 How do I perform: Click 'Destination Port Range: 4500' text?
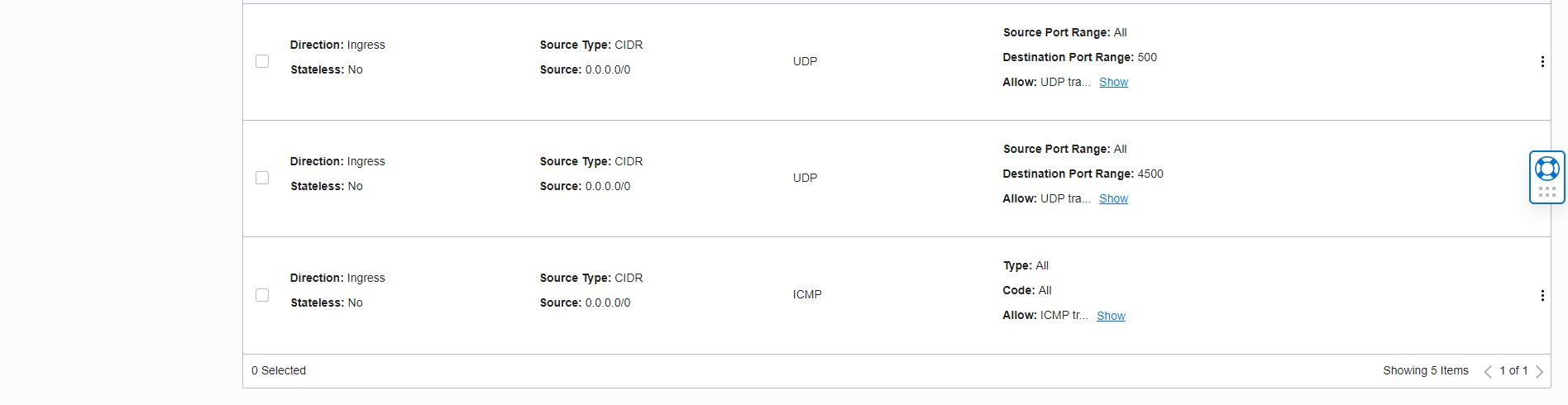tap(1083, 174)
